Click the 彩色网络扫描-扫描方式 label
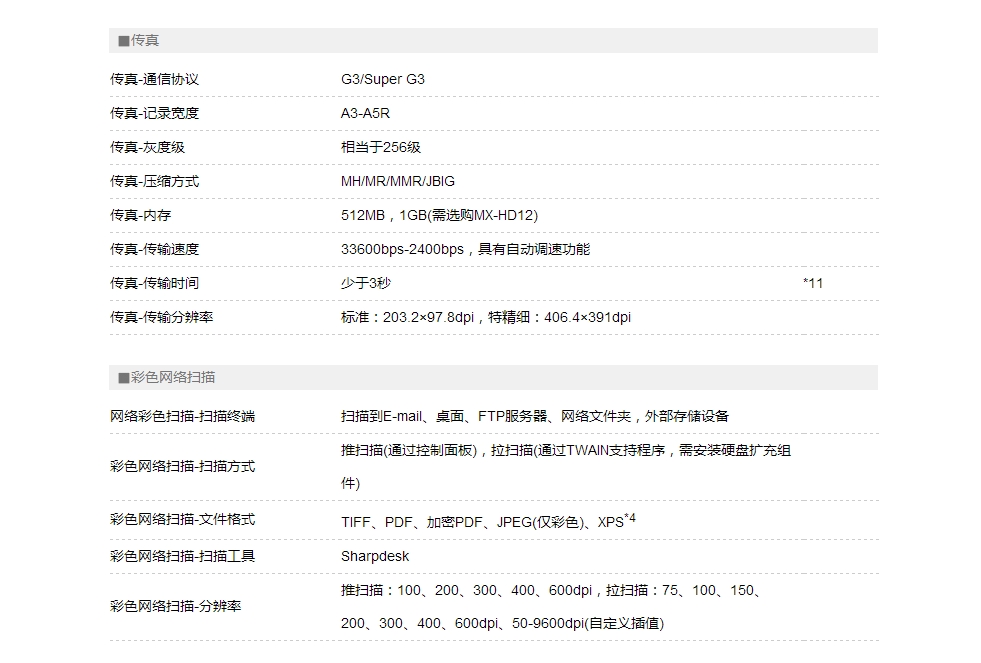The image size is (981, 663). [182, 466]
